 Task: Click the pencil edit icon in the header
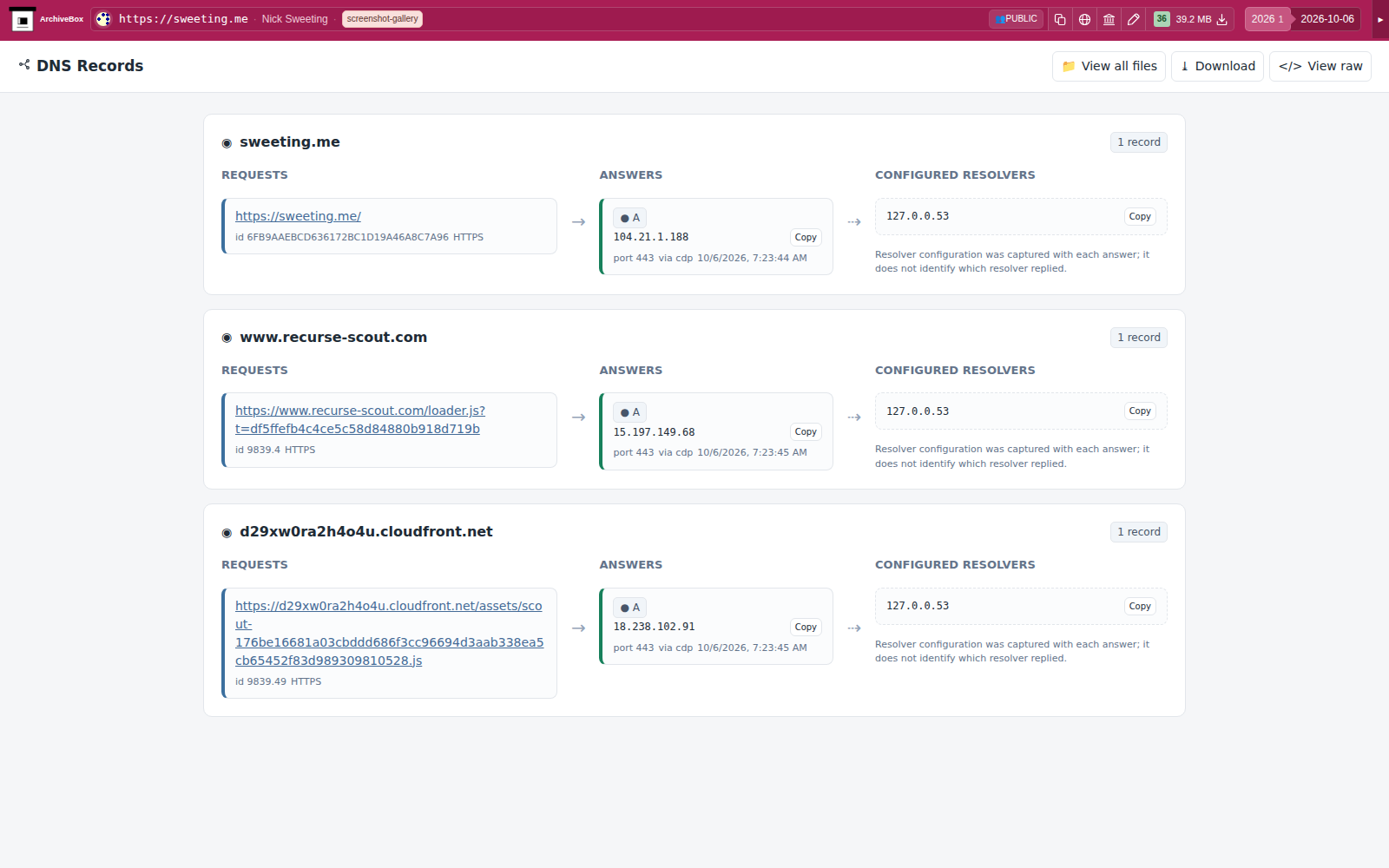[1133, 19]
